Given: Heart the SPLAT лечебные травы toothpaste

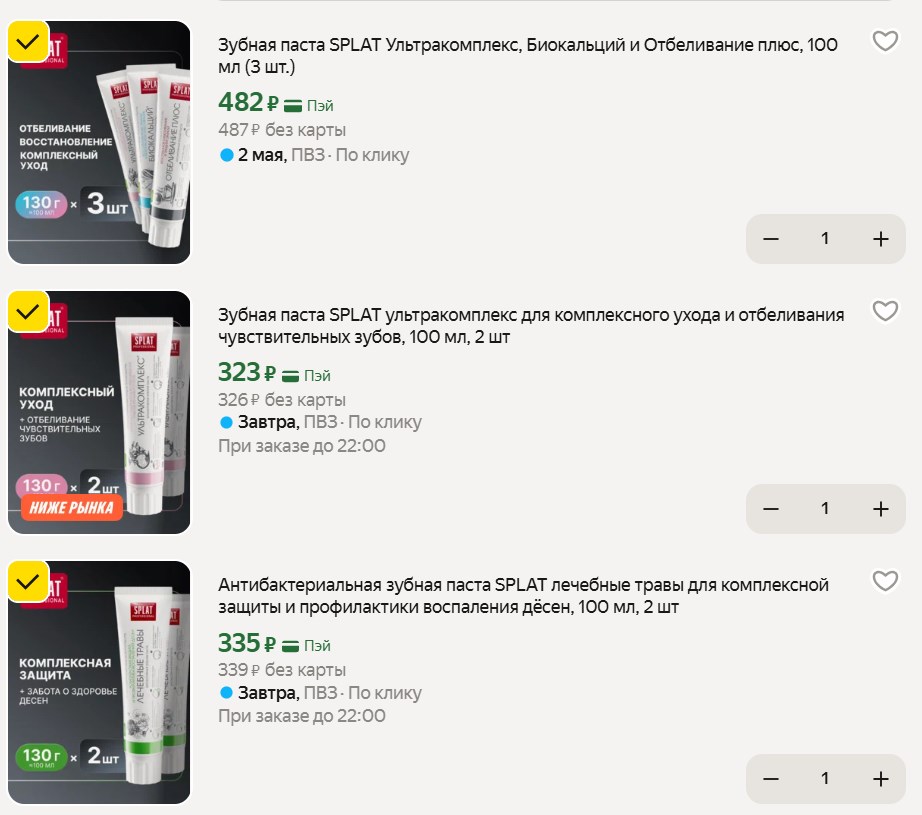Looking at the screenshot, I should point(885,581).
